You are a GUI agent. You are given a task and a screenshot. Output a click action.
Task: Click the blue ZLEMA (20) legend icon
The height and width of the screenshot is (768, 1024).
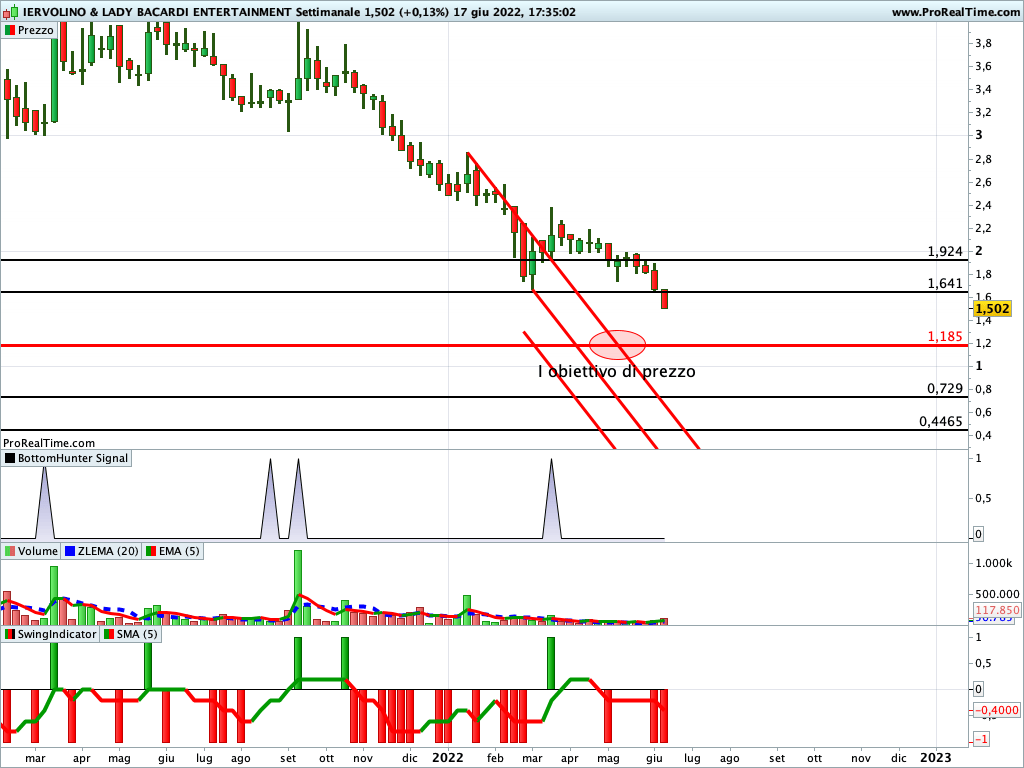pyautogui.click(x=70, y=551)
